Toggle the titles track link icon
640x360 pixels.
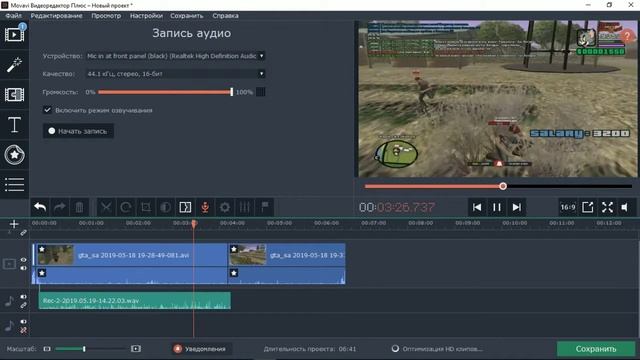[x=23, y=233]
